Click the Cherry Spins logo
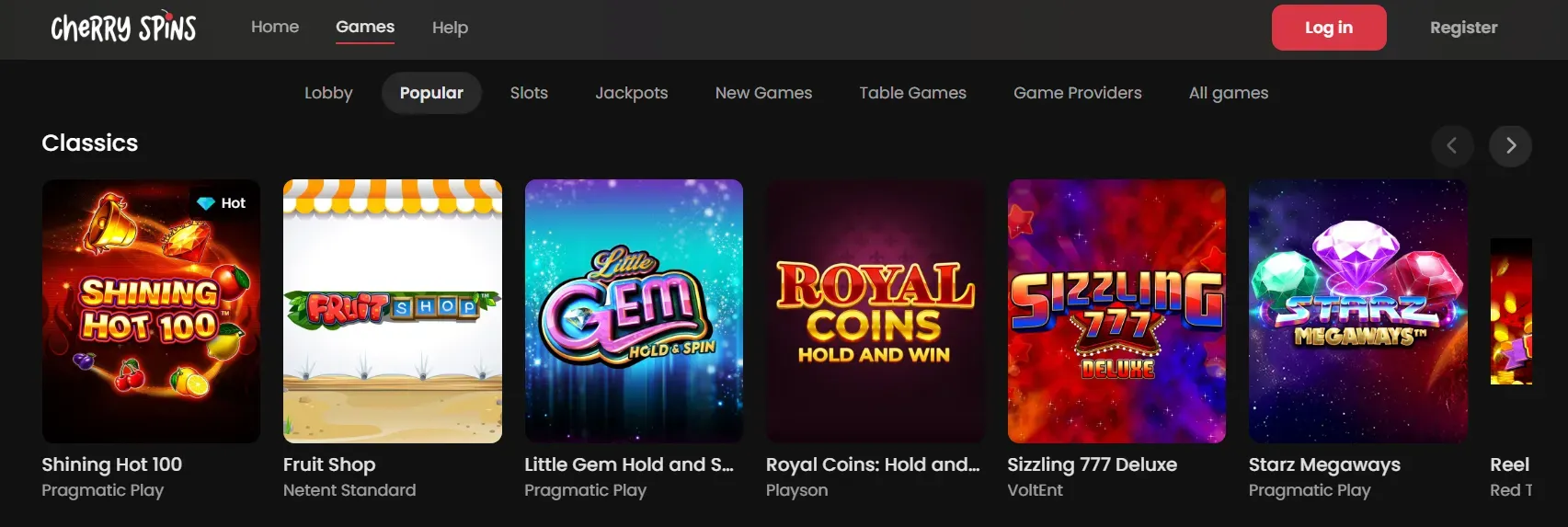 pos(123,28)
